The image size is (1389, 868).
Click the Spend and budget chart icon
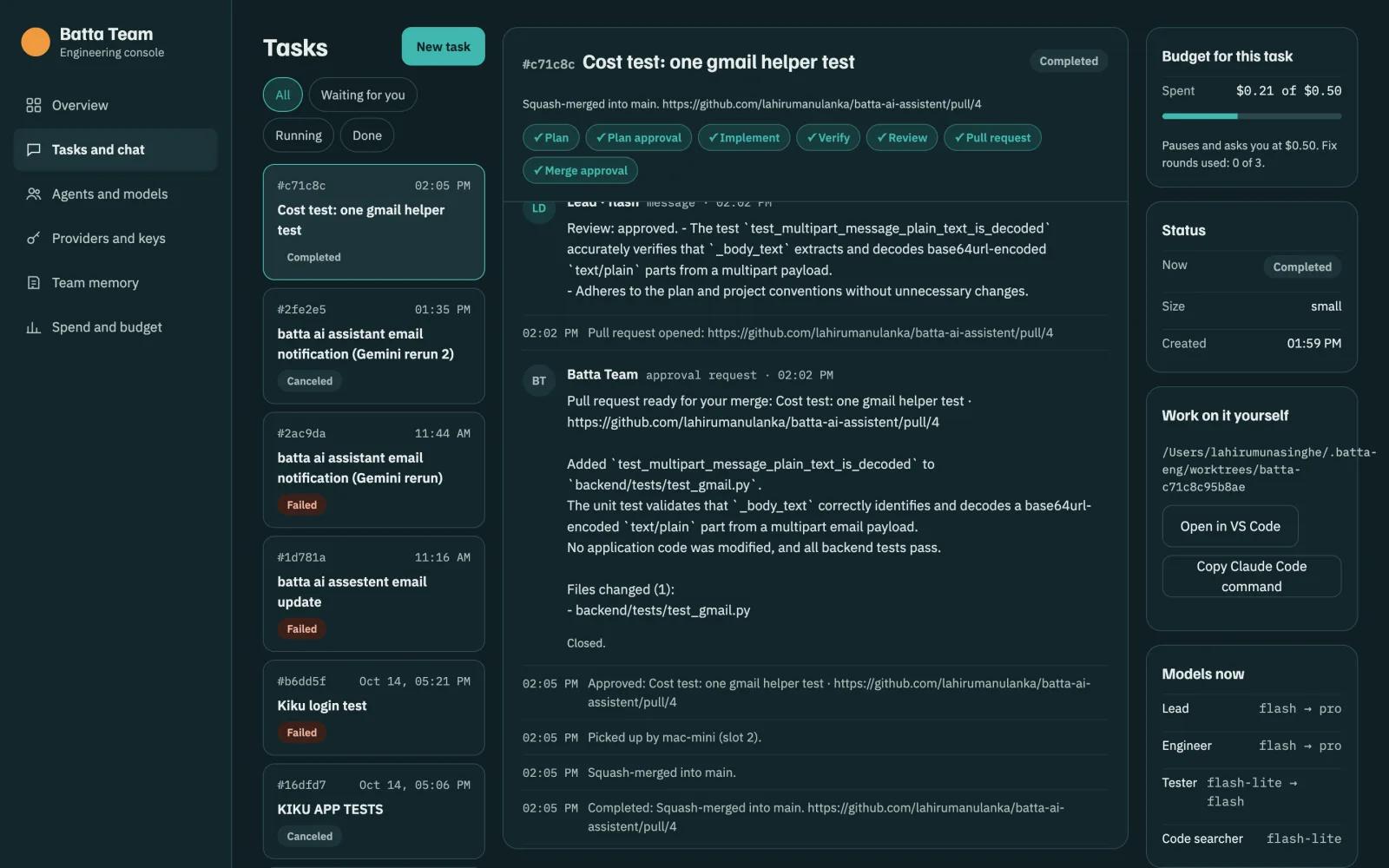(x=34, y=327)
